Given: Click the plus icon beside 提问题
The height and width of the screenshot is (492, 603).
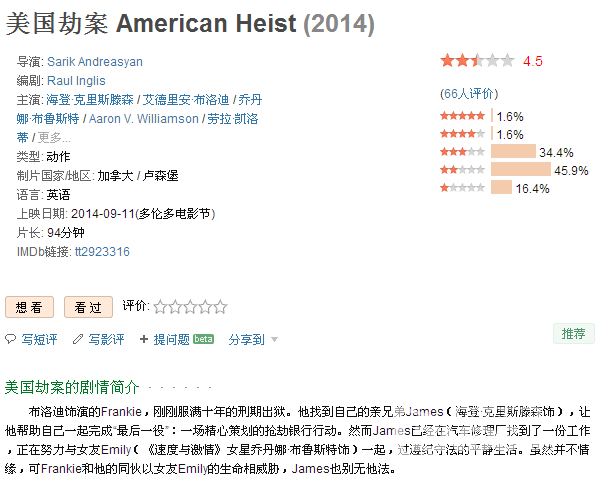Looking at the screenshot, I should click(x=144, y=339).
